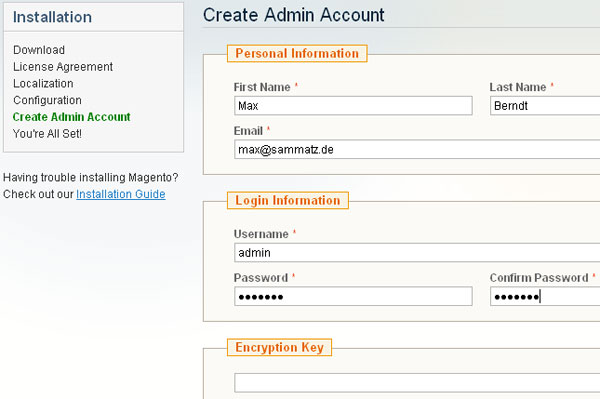Click the Configuration installation step
This screenshot has height=399, width=600.
pyautogui.click(x=47, y=100)
